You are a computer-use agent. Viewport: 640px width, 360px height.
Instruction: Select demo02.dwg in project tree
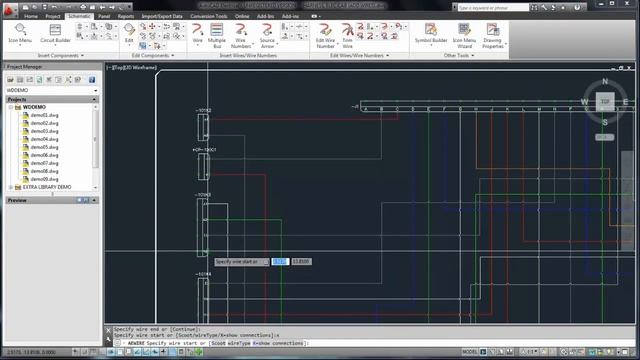coord(44,123)
